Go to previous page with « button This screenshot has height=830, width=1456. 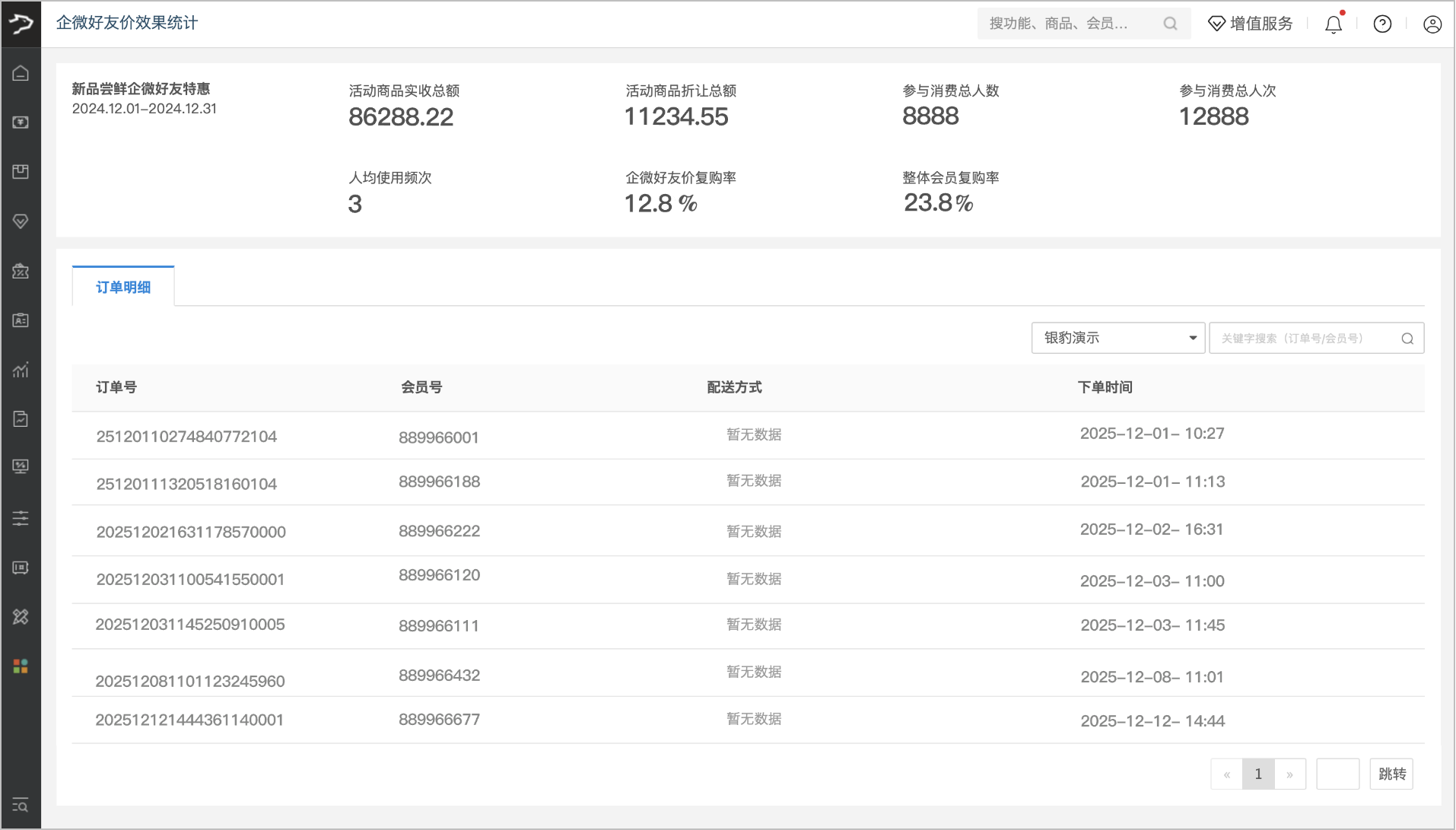click(1226, 774)
